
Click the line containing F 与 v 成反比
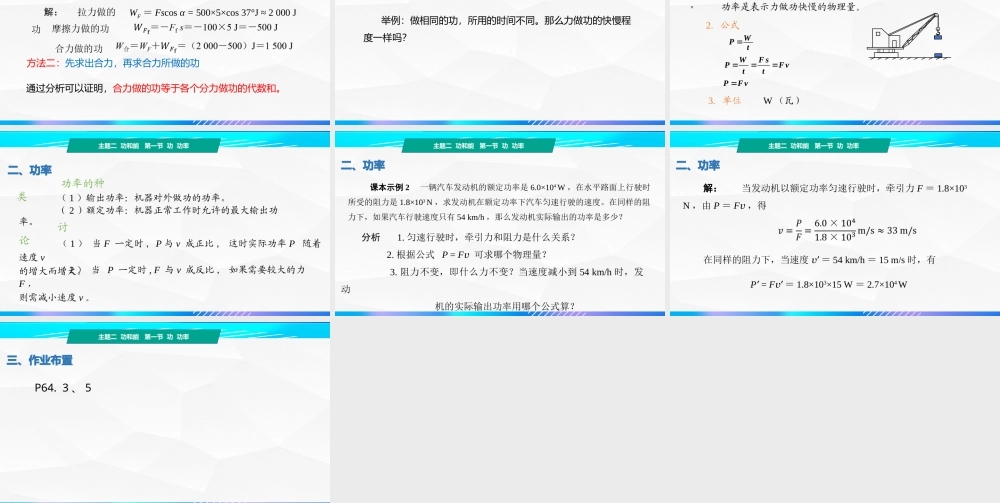[162, 270]
